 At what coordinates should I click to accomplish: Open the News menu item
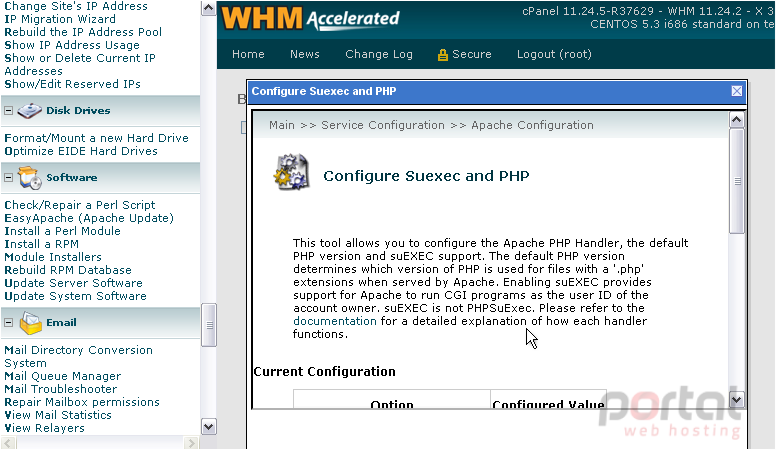click(x=304, y=54)
